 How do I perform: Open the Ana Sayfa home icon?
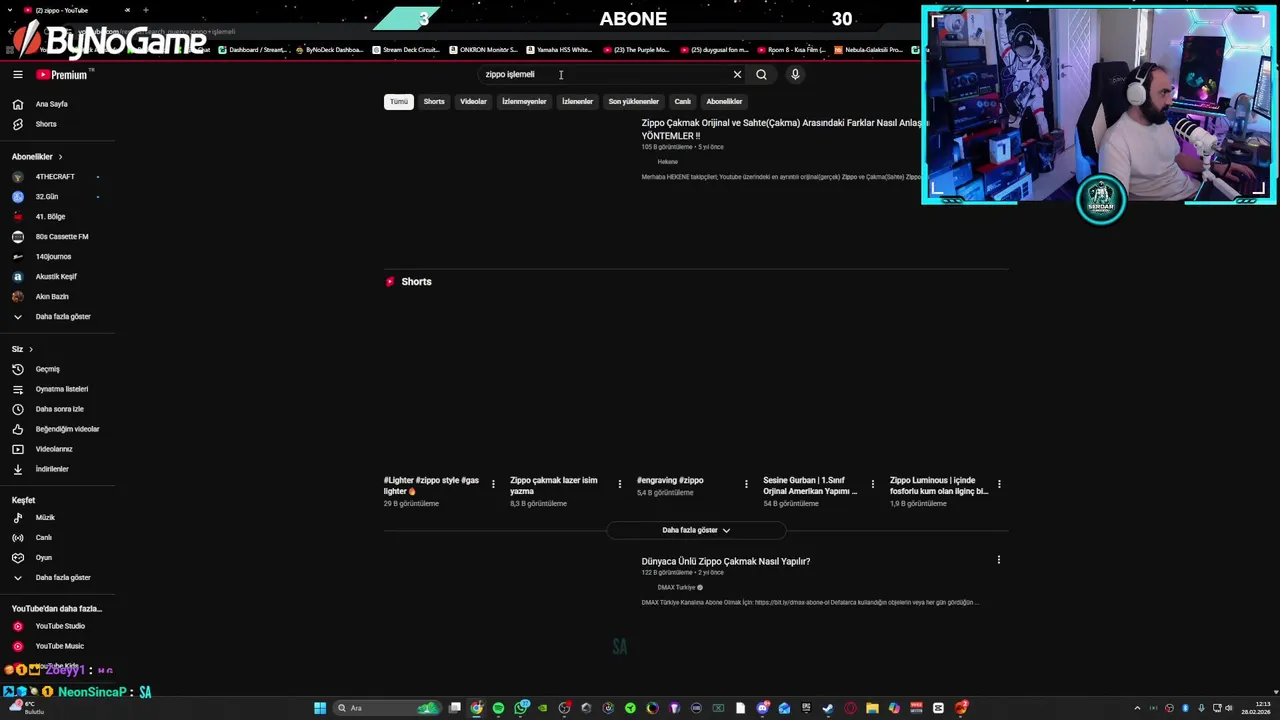(17, 104)
